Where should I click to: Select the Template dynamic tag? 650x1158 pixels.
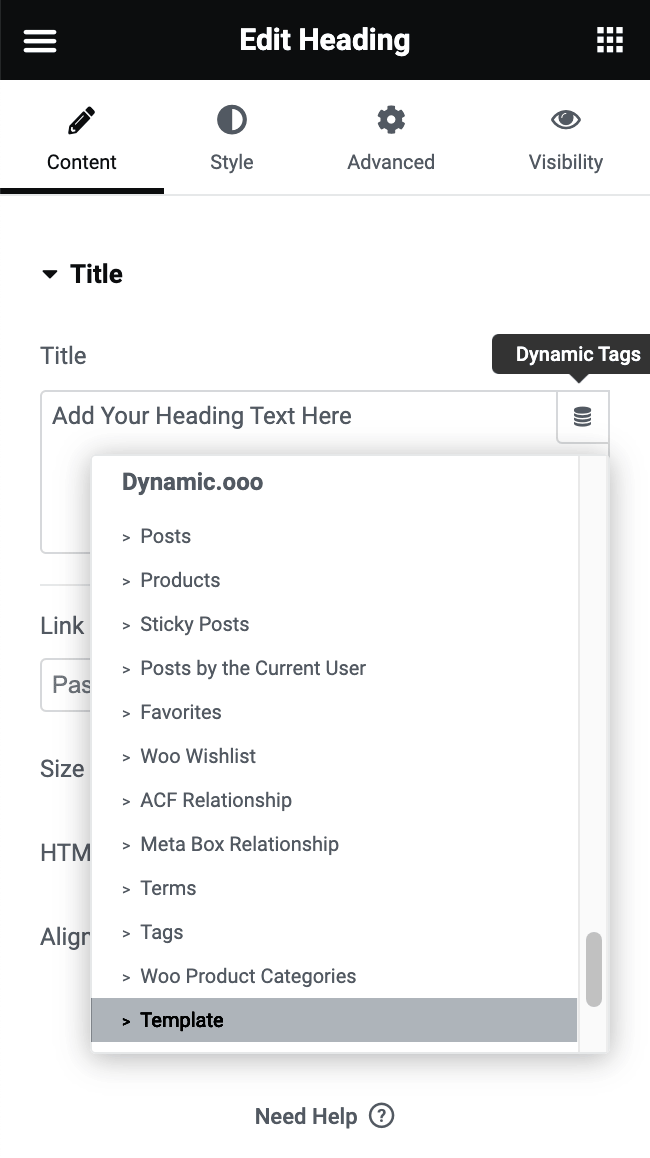[x=182, y=1020]
